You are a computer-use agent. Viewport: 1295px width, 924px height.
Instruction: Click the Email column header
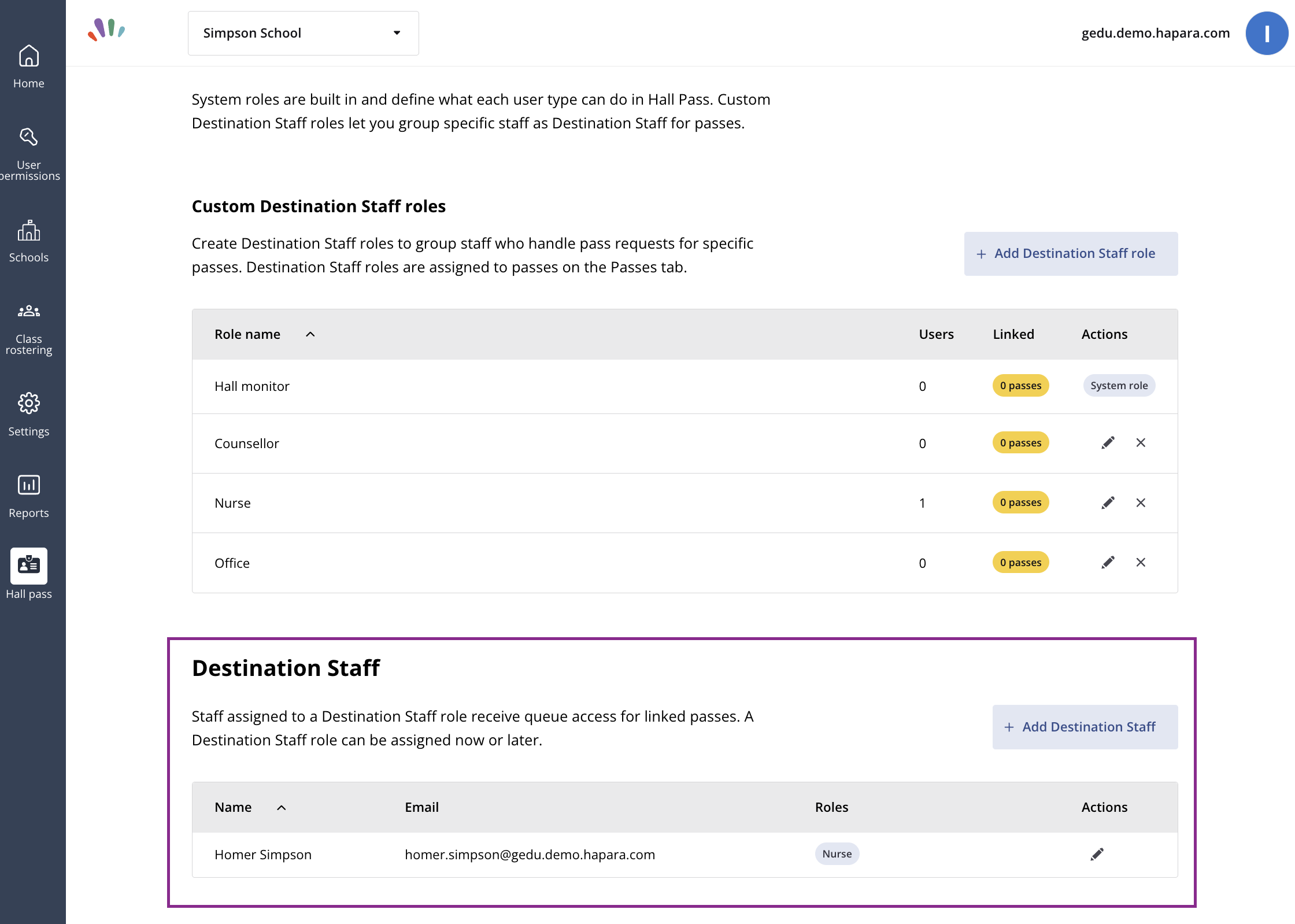coord(421,807)
